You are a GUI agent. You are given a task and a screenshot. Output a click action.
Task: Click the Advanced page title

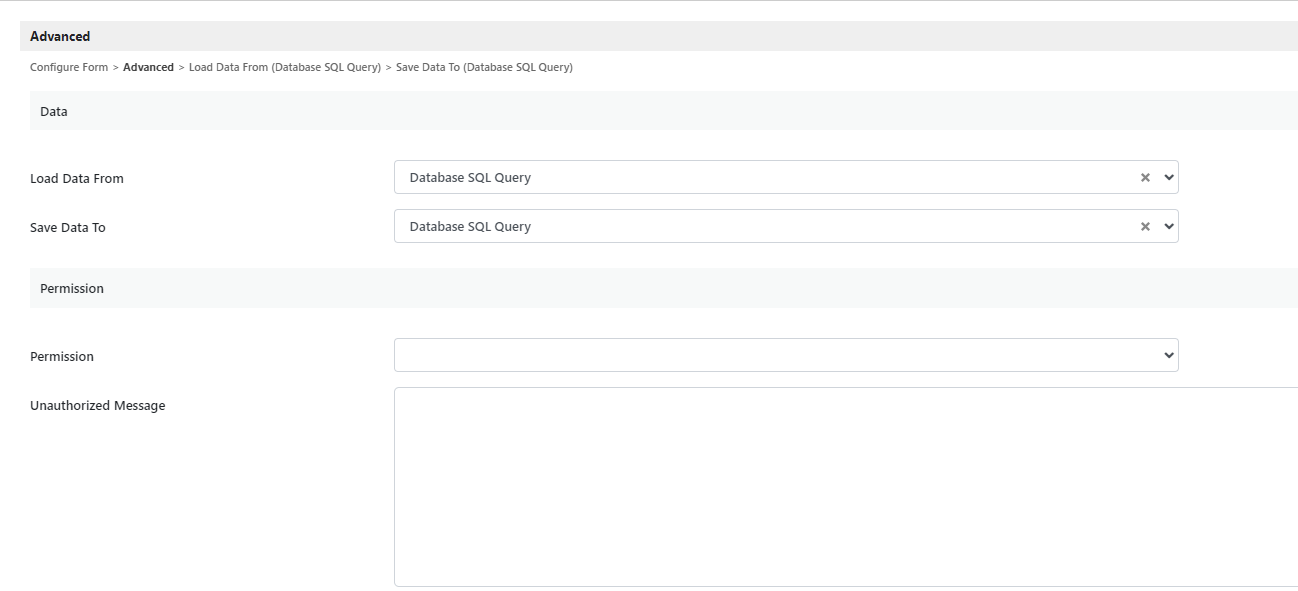click(60, 37)
